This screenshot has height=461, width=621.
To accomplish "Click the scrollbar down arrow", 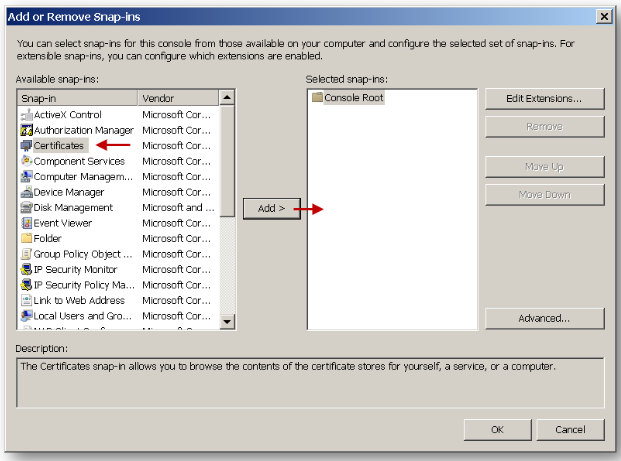I will (x=227, y=321).
